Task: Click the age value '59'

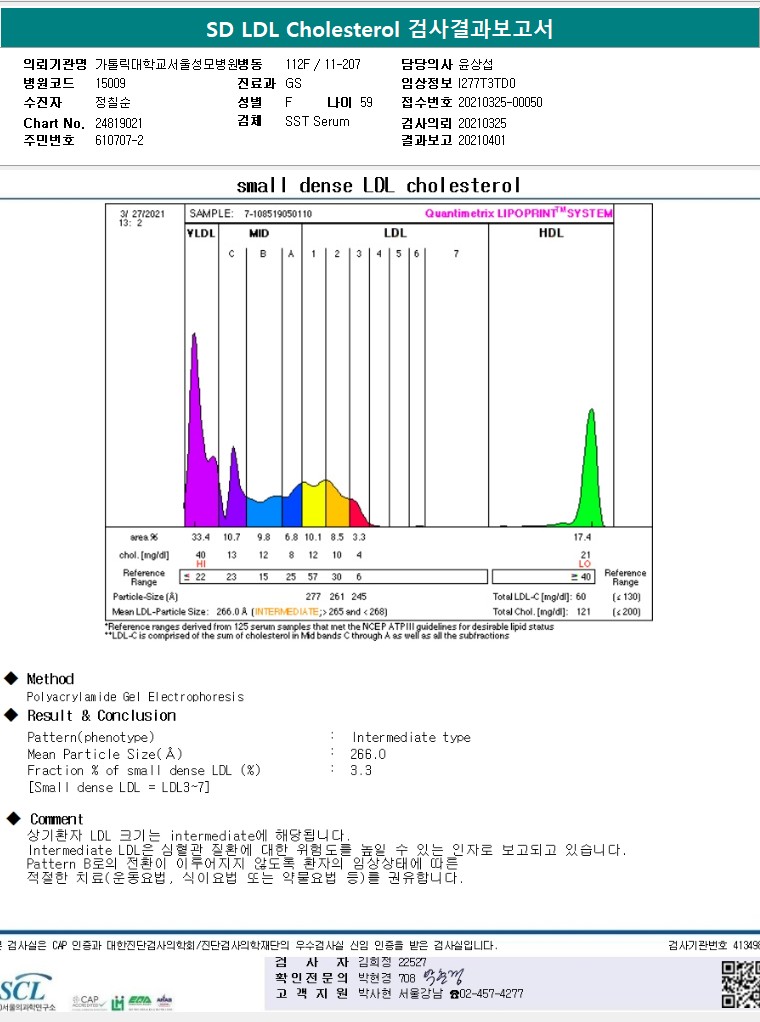Action: pos(366,102)
